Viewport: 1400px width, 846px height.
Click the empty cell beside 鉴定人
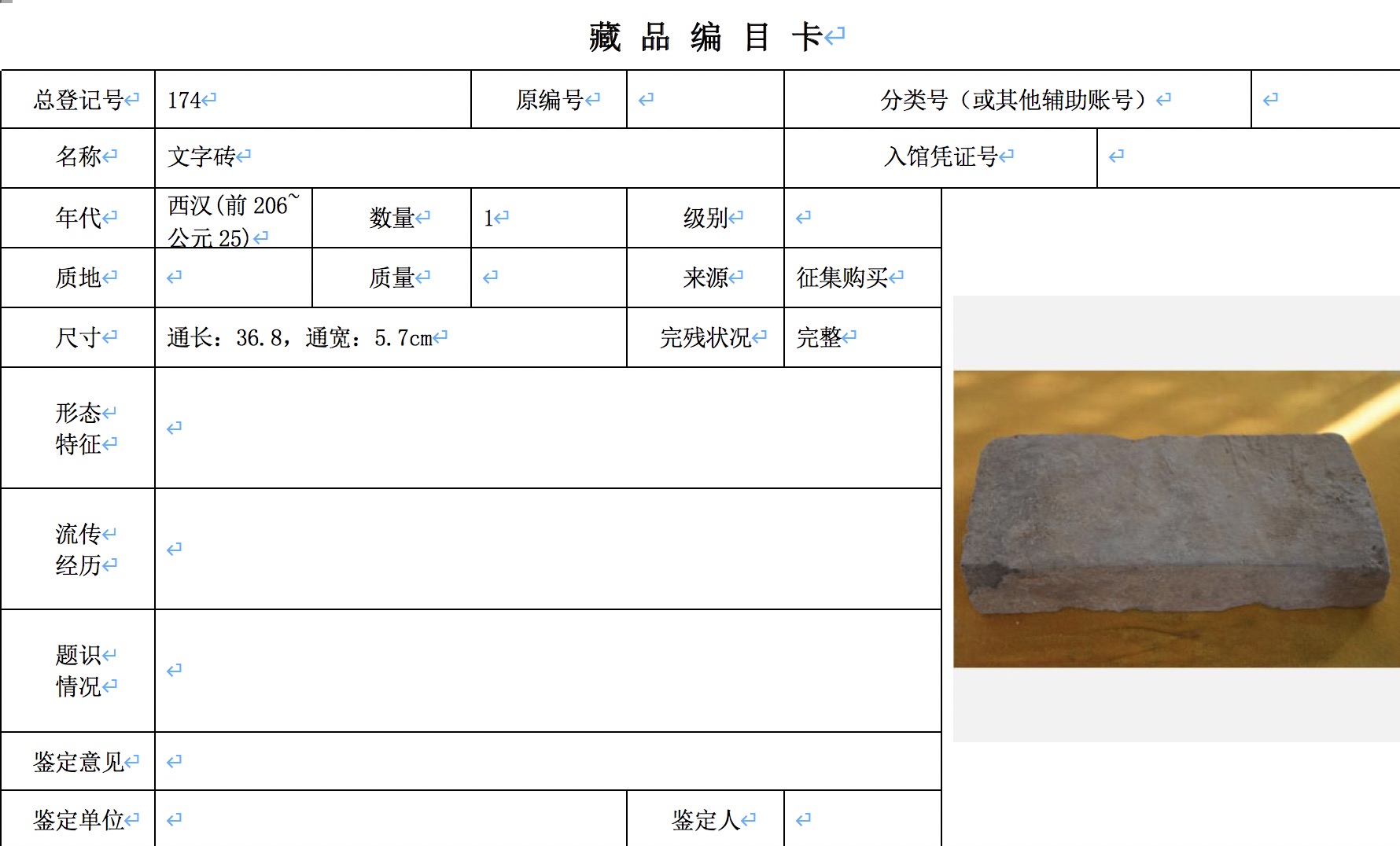click(x=863, y=819)
